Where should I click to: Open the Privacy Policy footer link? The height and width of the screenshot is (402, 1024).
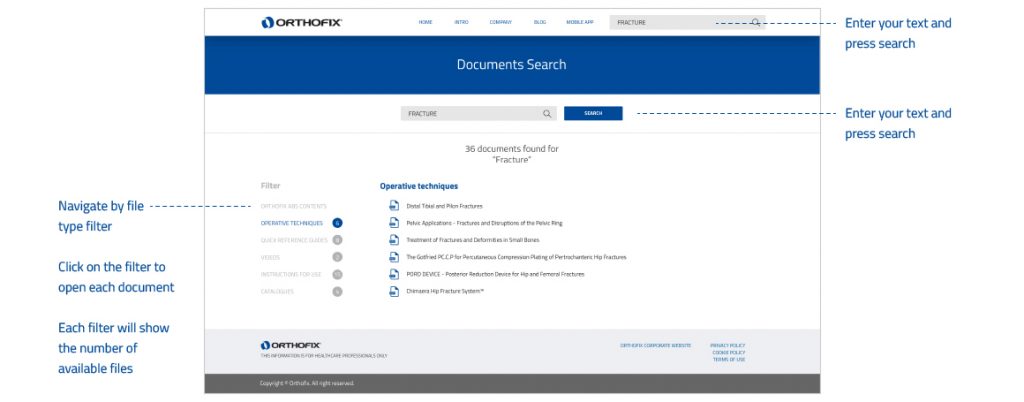click(x=728, y=345)
